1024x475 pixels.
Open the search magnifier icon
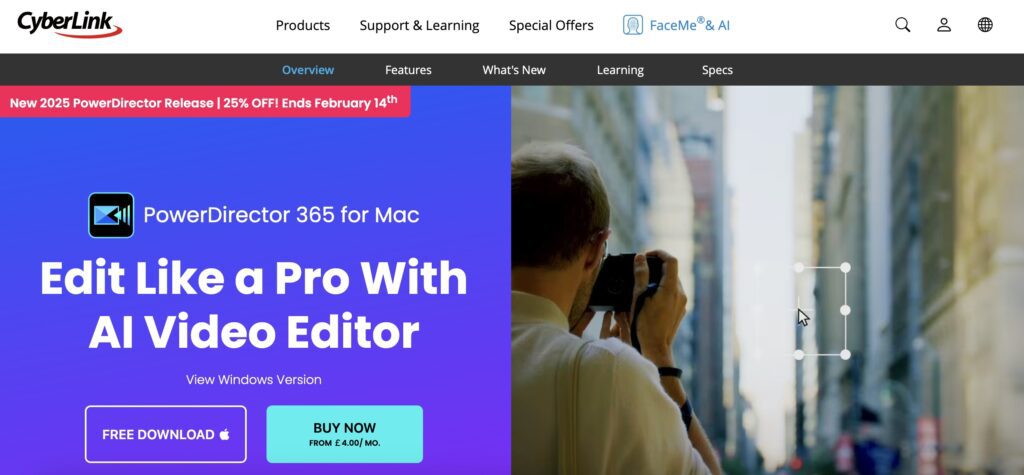coord(903,25)
